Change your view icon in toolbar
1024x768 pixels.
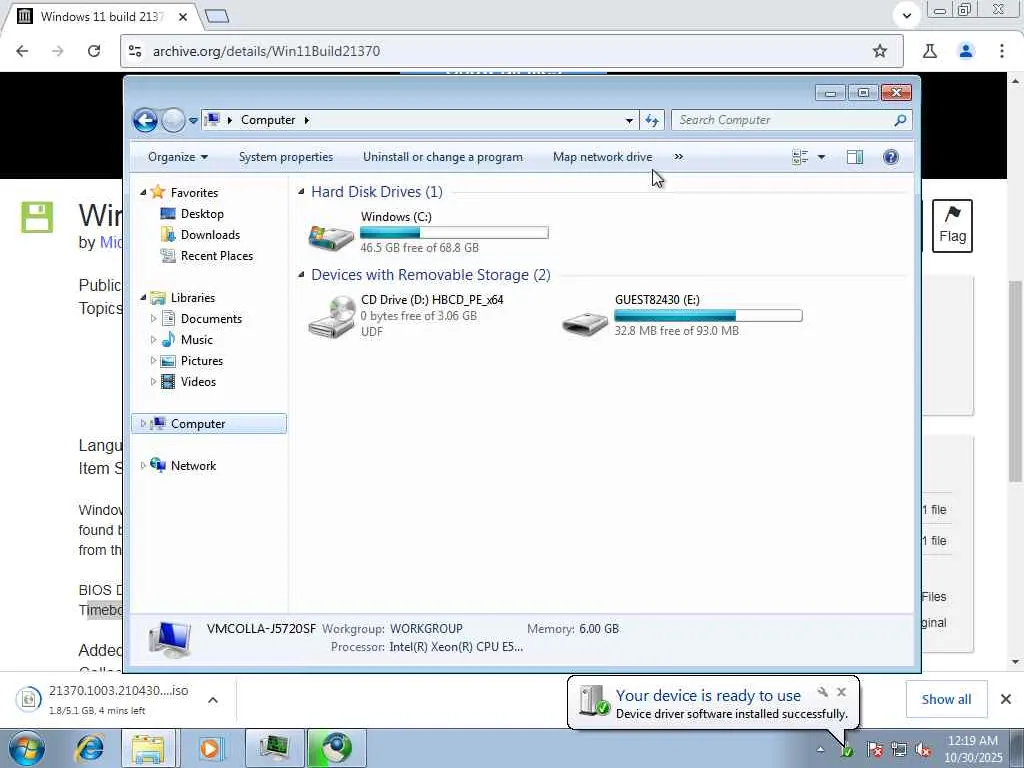800,157
